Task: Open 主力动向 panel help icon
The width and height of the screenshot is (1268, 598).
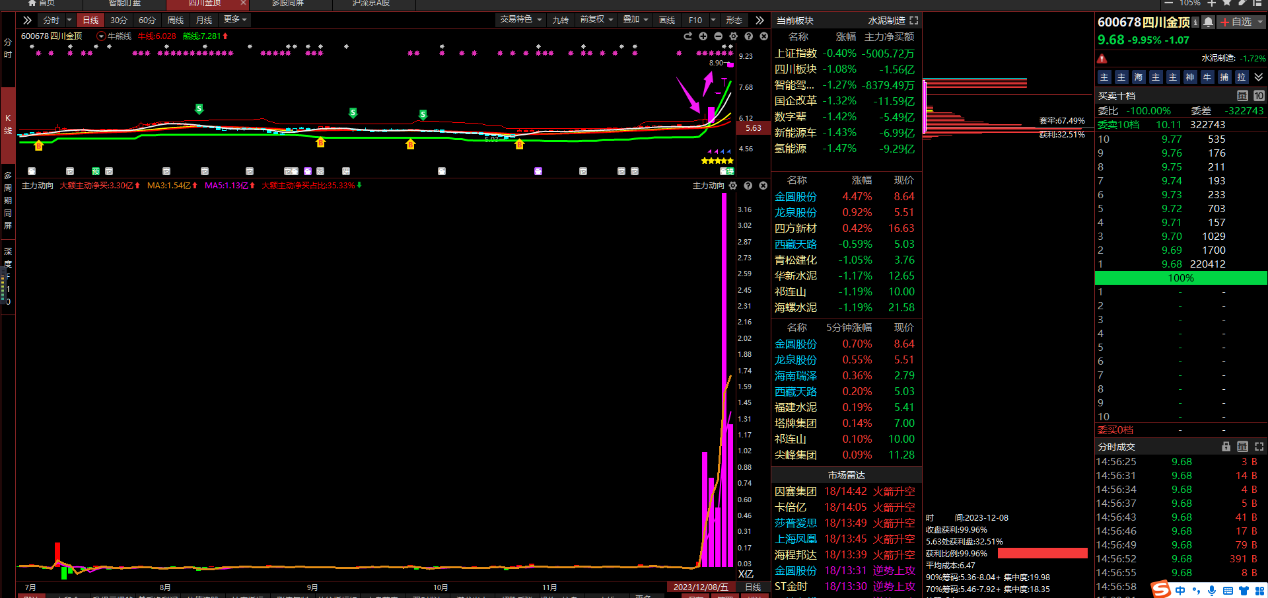Action: 749,186
